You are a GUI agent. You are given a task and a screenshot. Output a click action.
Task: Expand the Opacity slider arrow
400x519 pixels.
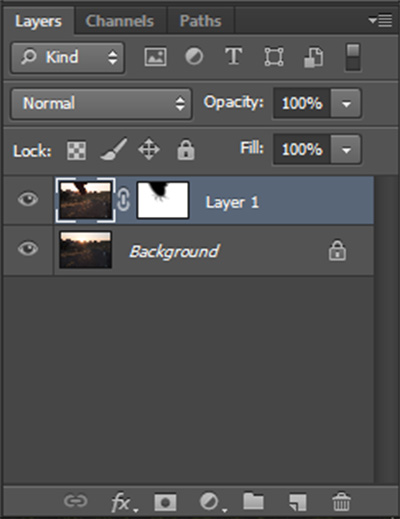point(346,103)
